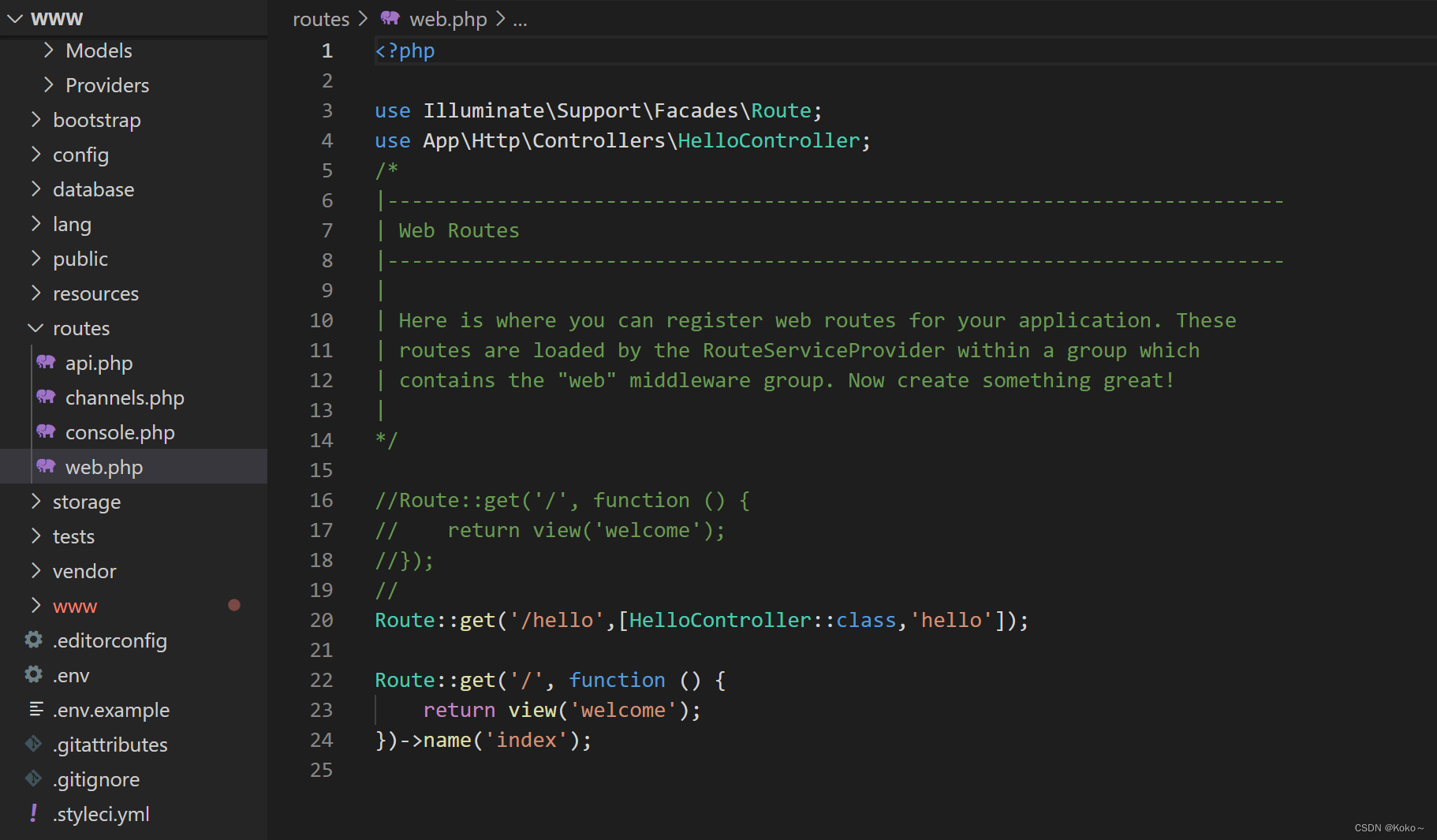Image resolution: width=1437 pixels, height=840 pixels.
Task: Click the PHP icon in the breadcrumb
Action: coord(390,18)
